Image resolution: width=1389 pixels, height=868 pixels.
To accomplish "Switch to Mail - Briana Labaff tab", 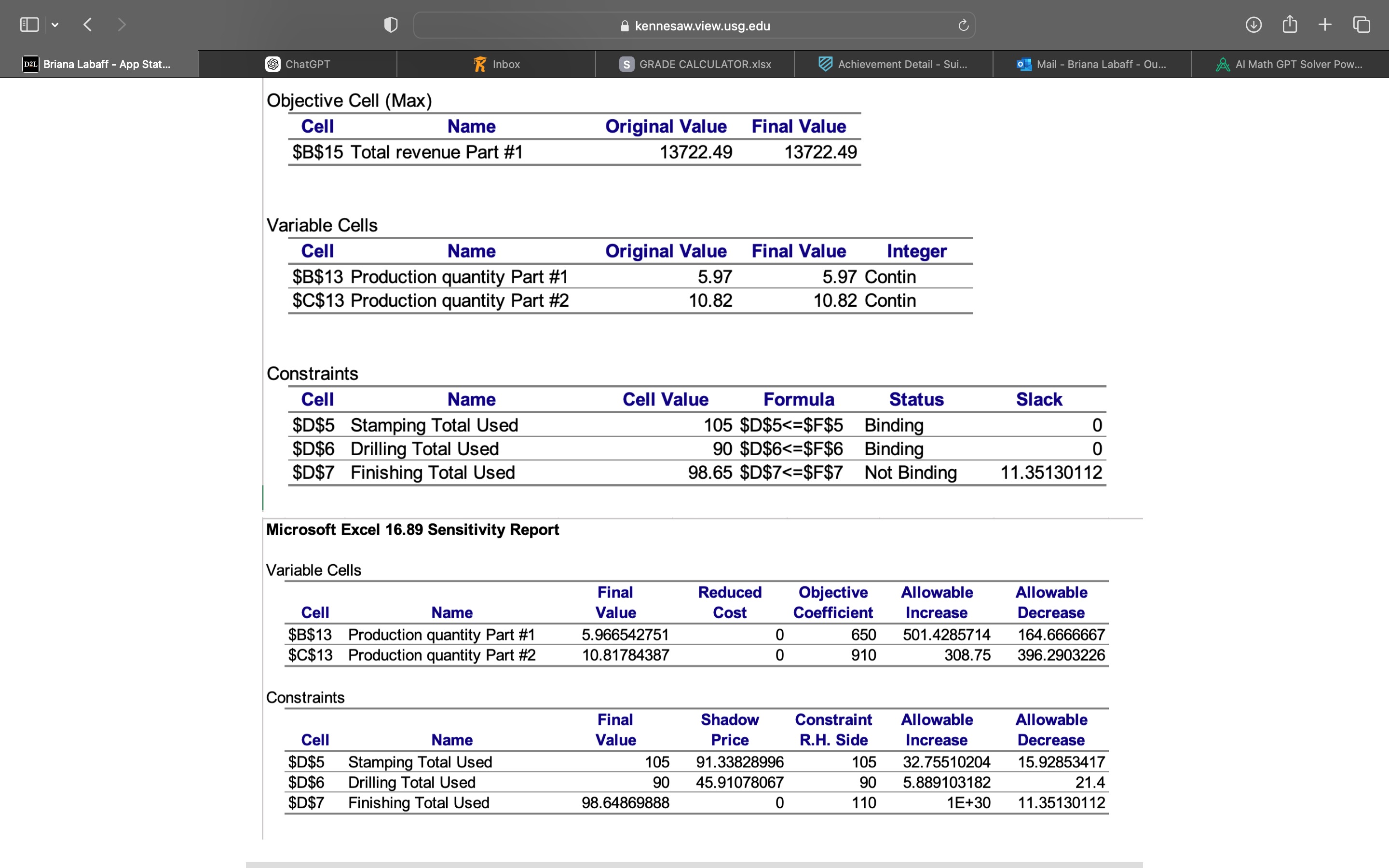I will (x=1092, y=64).
